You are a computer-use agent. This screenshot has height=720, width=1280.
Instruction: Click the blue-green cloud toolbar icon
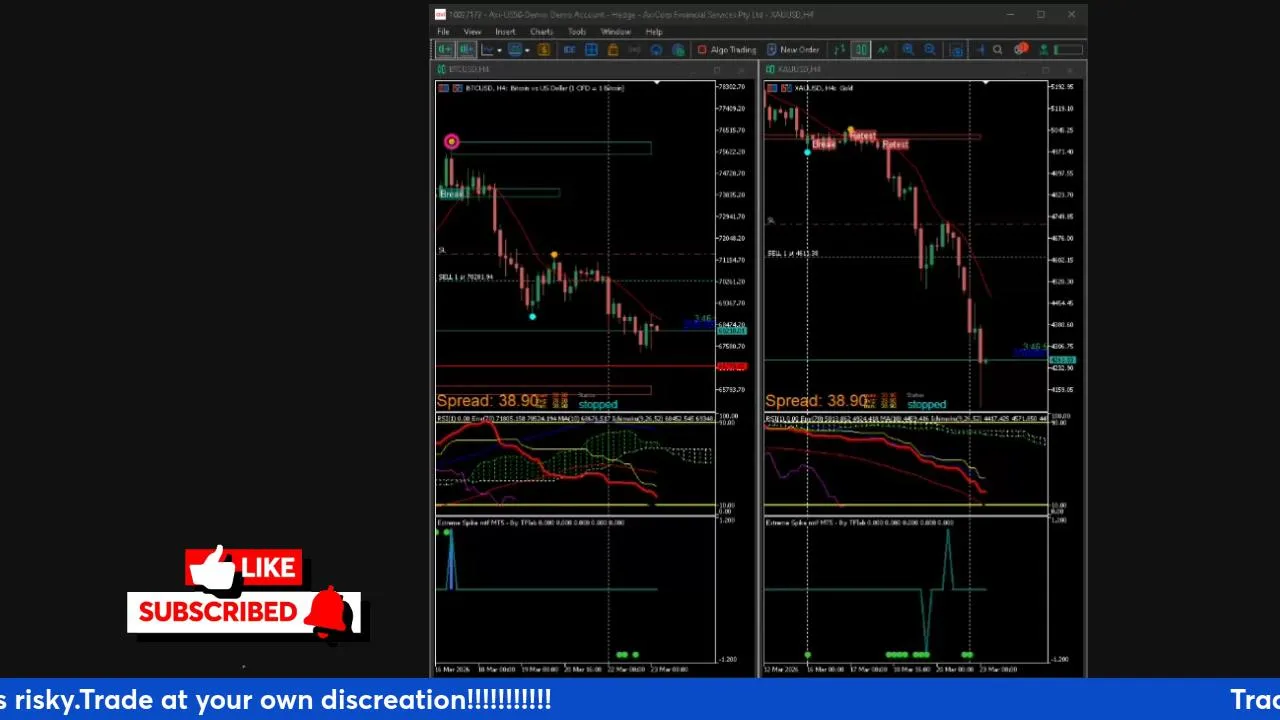[x=679, y=49]
